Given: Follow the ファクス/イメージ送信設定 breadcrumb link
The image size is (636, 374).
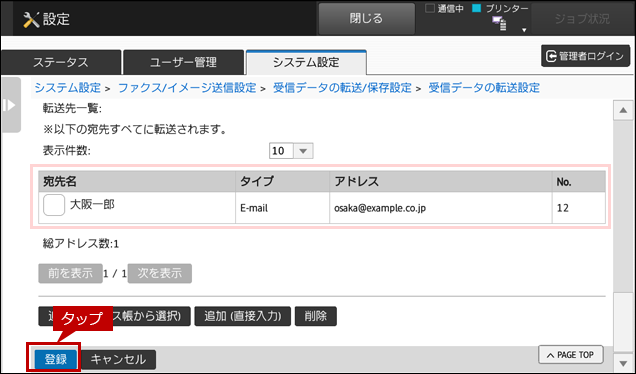Looking at the screenshot, I should tap(187, 88).
